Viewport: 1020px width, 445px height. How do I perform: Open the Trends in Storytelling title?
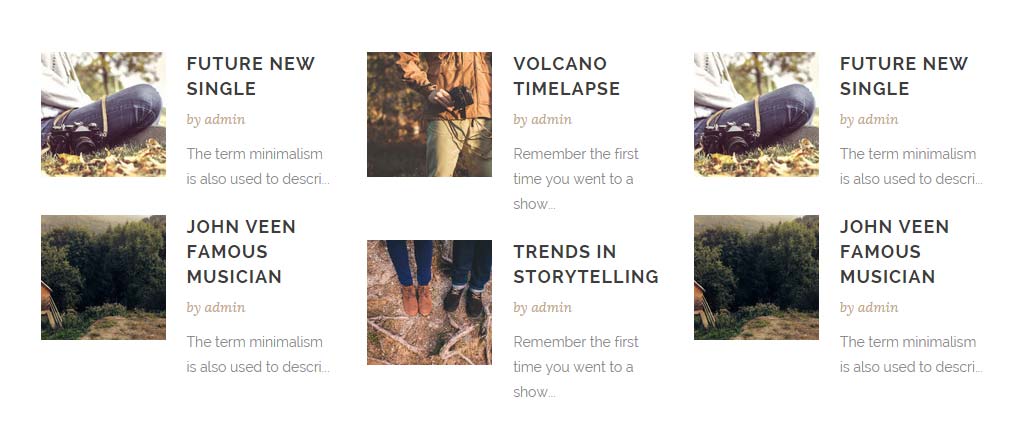click(585, 264)
